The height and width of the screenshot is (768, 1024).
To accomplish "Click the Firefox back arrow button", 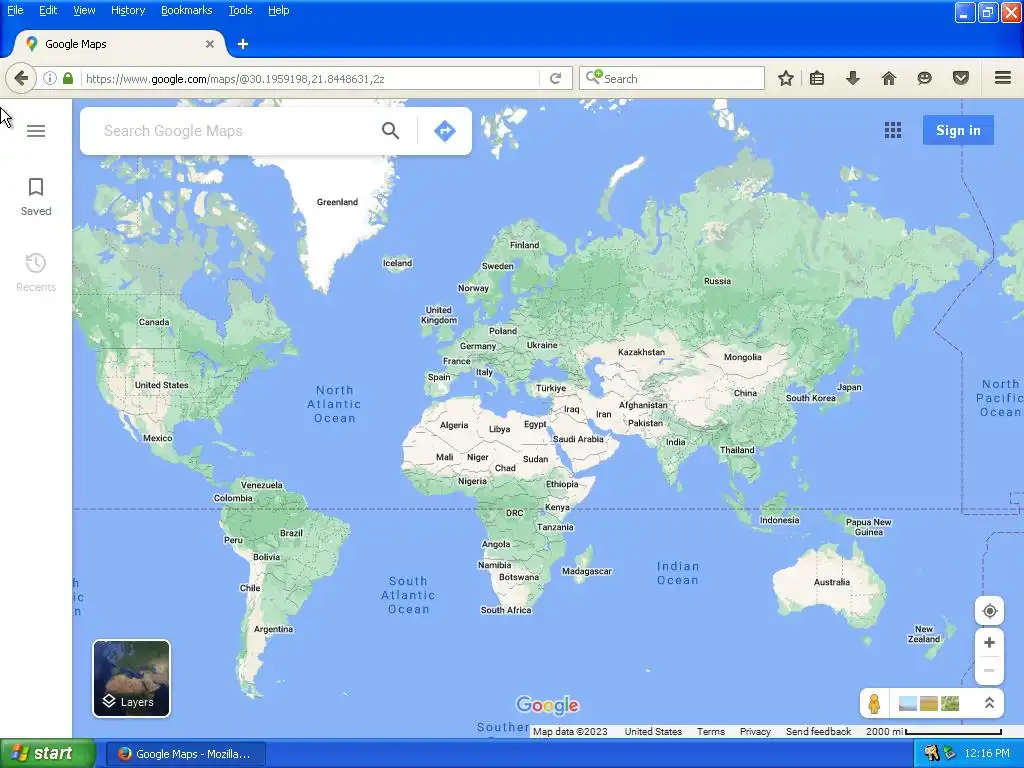I will [21, 78].
